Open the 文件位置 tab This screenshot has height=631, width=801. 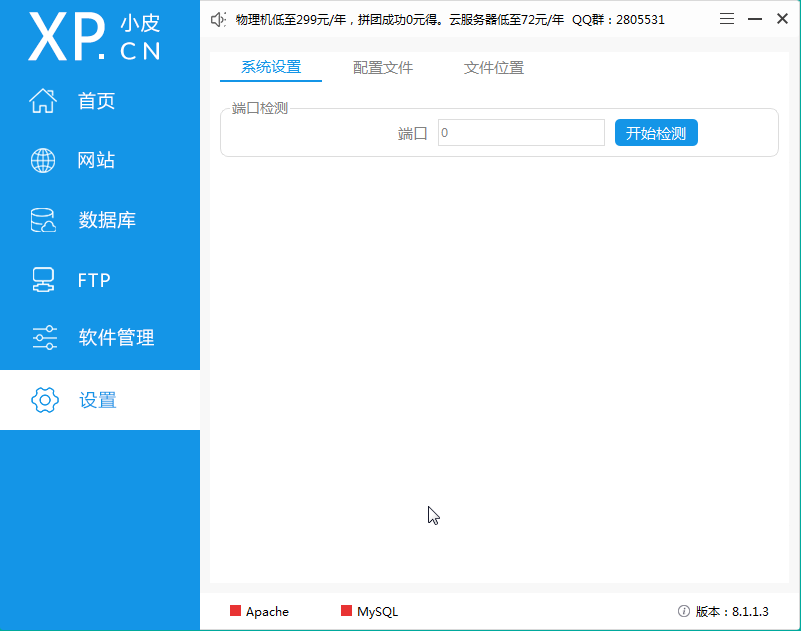click(494, 68)
